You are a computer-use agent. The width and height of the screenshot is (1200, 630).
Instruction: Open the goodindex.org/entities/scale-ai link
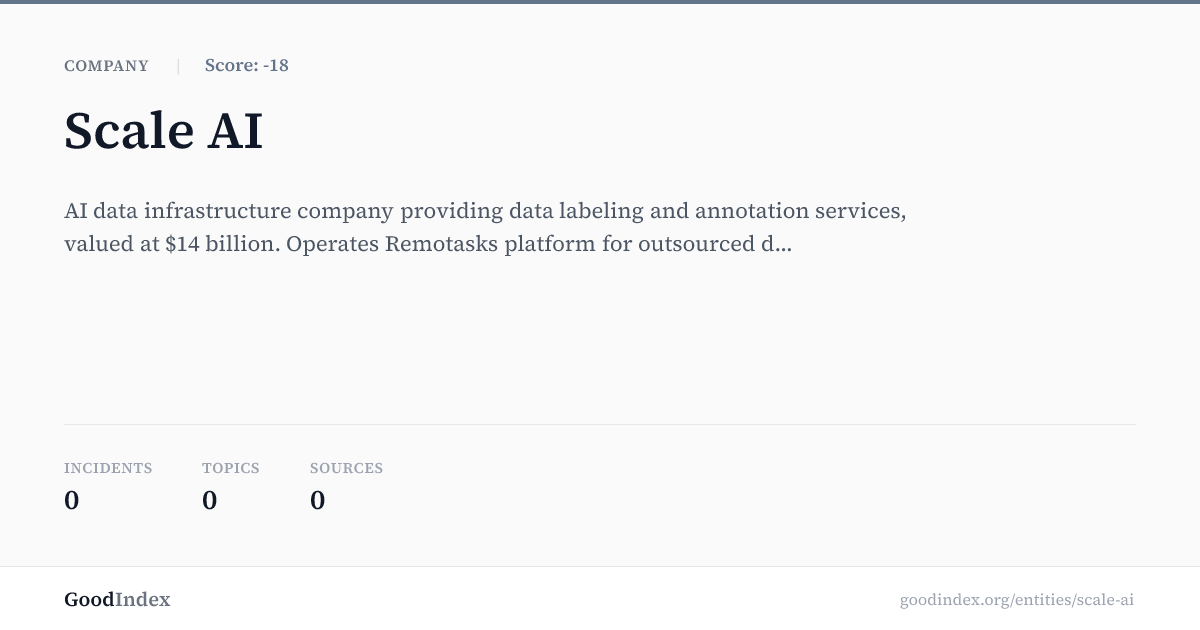(x=1017, y=600)
